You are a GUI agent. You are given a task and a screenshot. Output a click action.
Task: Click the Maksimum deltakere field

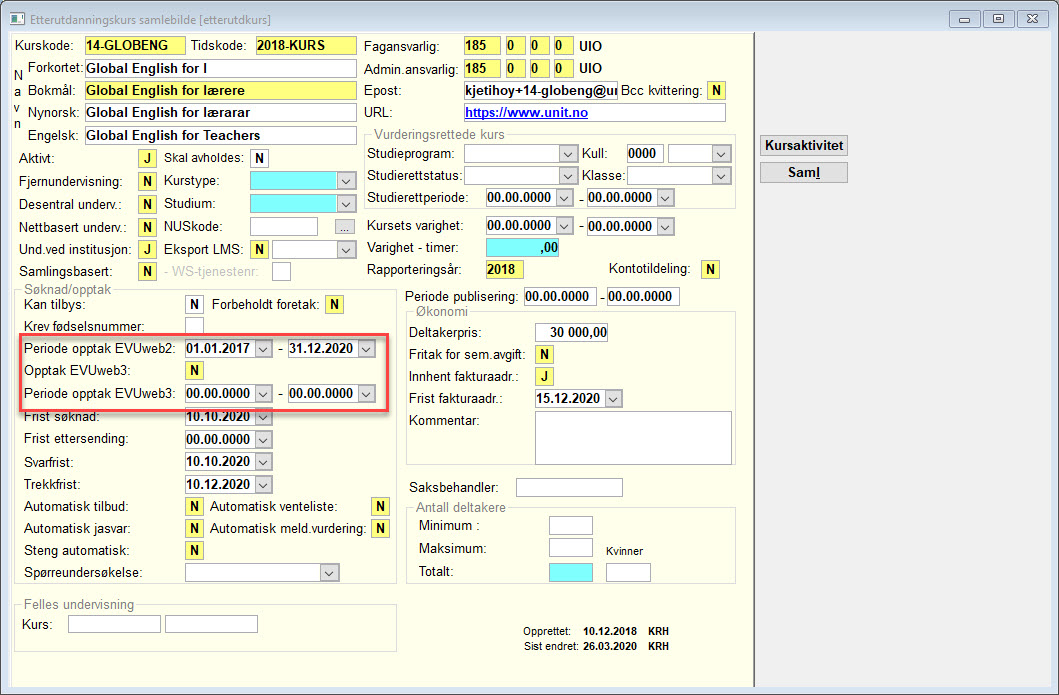(x=571, y=548)
